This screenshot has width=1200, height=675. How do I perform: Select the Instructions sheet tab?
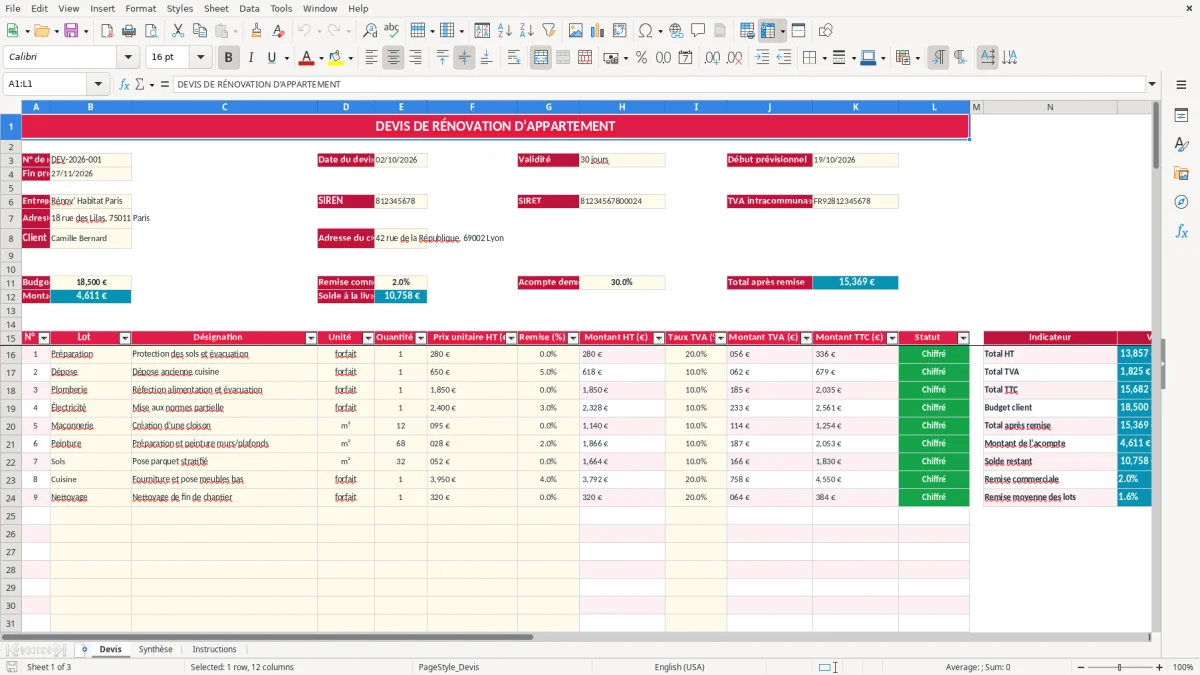[214, 649]
